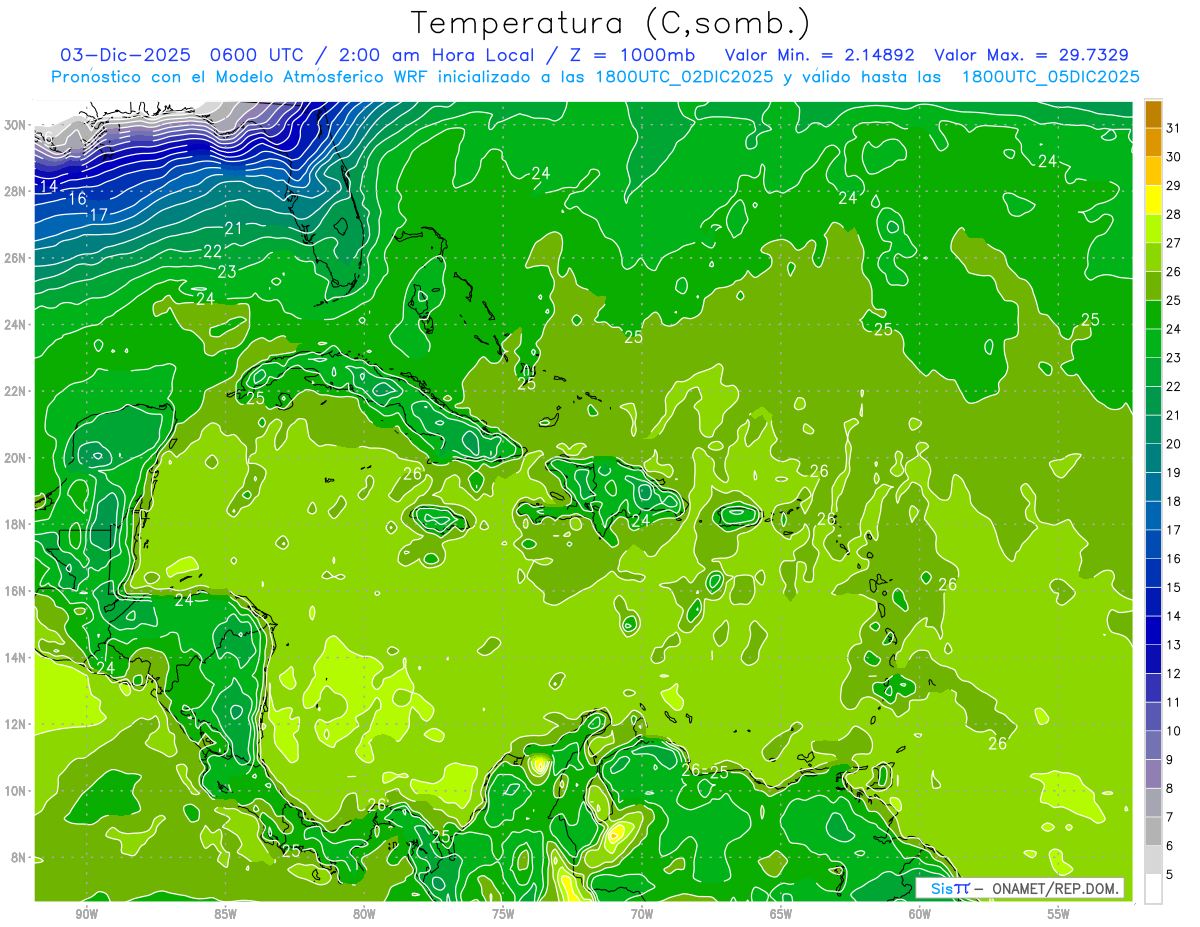Screen dimensions: 1200x927
Task: Click the color scale label 20
Action: tap(1173, 444)
